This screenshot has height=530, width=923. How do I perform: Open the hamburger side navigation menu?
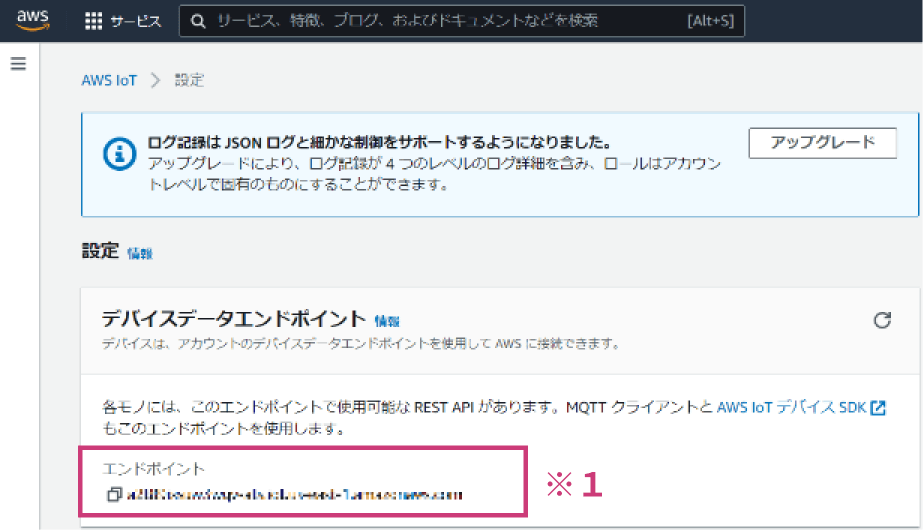point(18,64)
